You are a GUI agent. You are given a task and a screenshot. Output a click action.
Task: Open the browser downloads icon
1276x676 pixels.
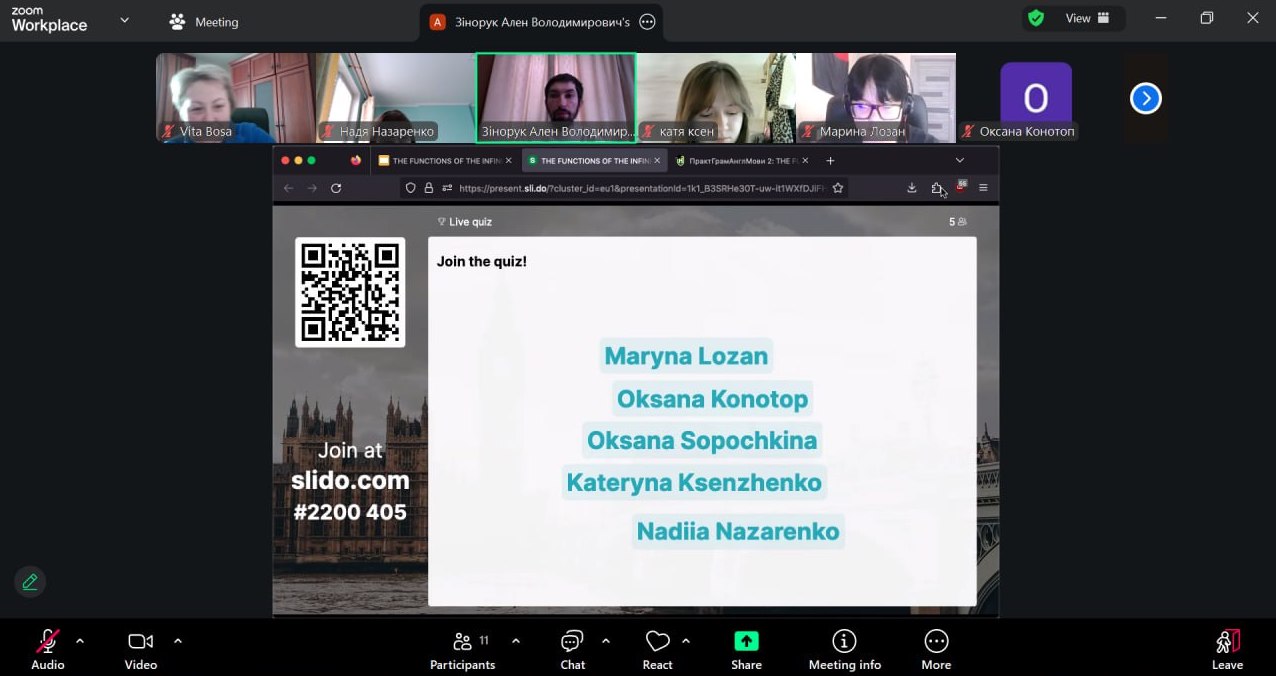coord(912,188)
